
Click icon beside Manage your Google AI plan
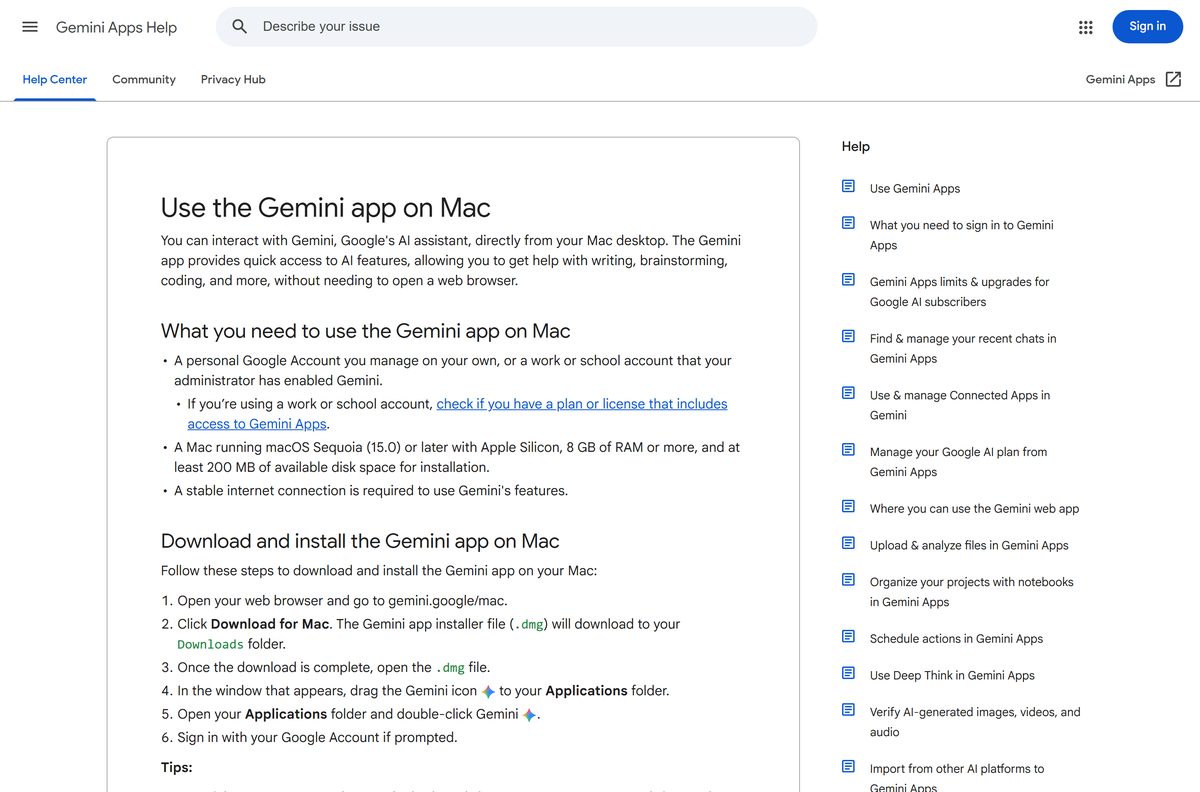[848, 450]
